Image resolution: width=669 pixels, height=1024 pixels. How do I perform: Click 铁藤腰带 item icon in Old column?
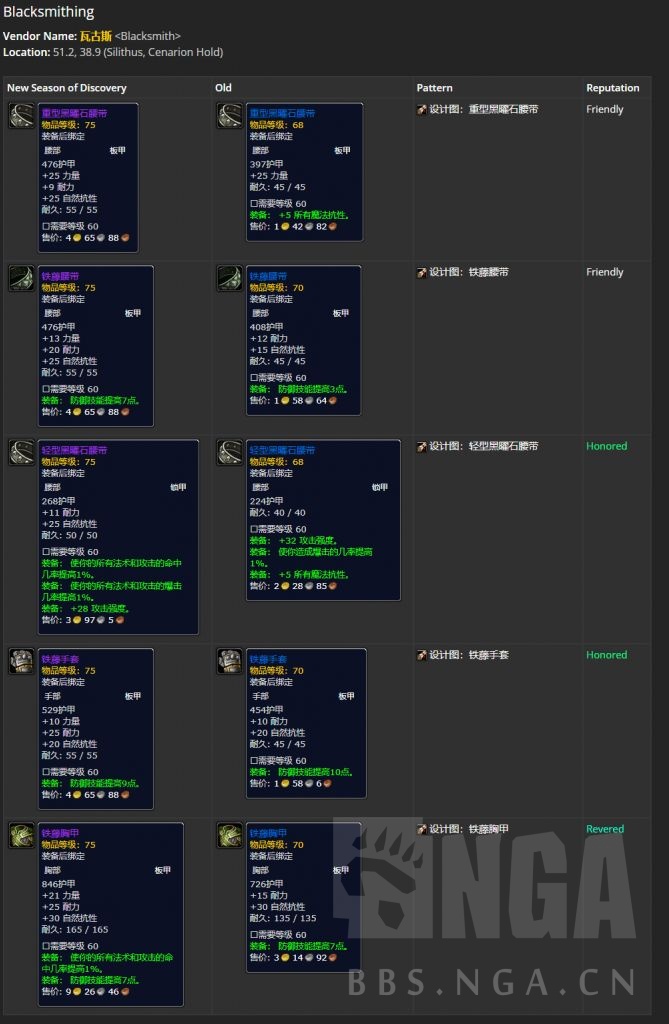[229, 278]
